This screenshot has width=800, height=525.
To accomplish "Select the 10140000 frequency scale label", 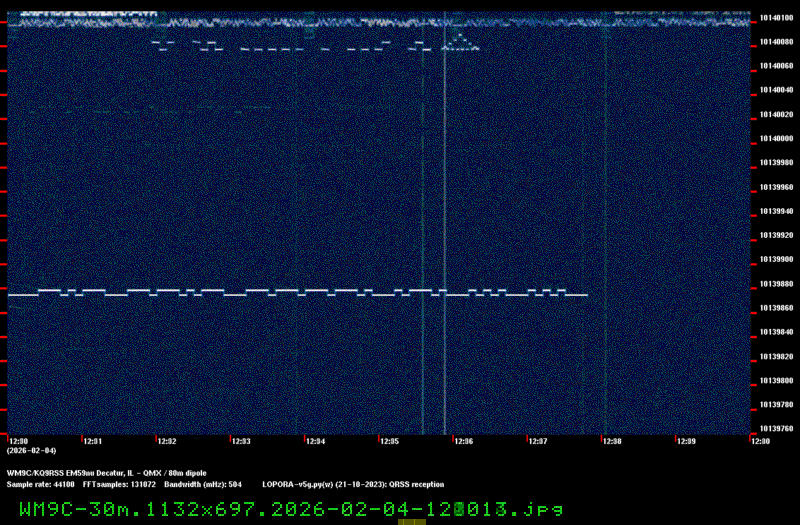I will pos(776,139).
